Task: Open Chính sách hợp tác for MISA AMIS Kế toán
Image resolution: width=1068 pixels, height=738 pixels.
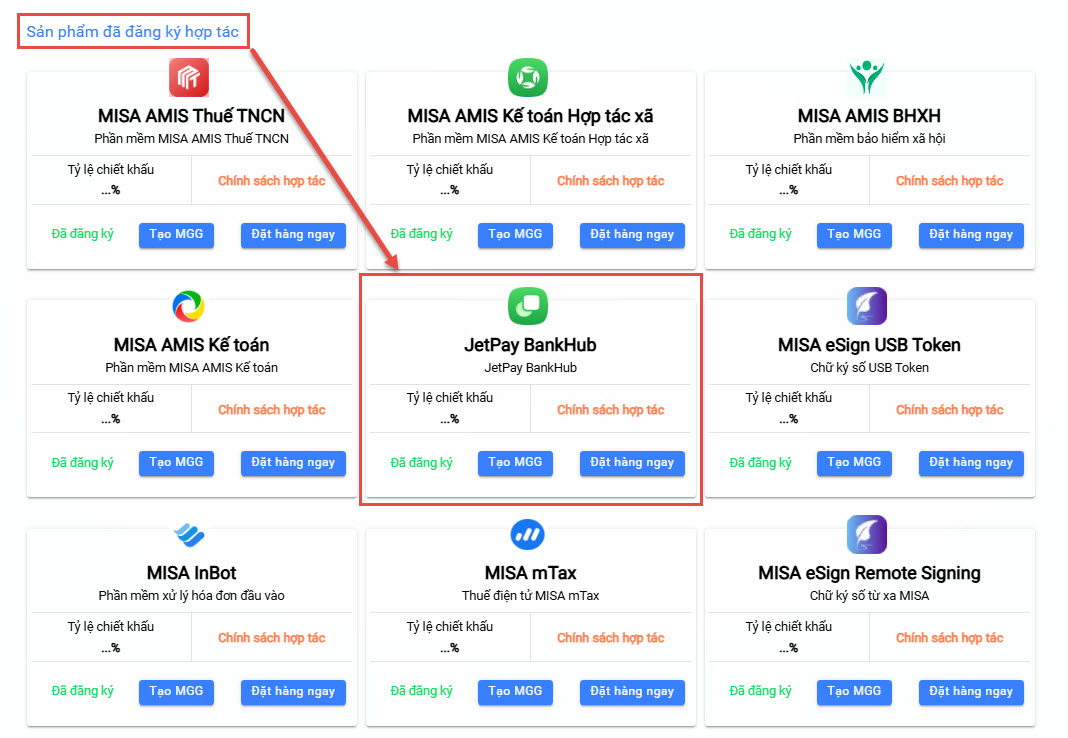Action: [272, 410]
